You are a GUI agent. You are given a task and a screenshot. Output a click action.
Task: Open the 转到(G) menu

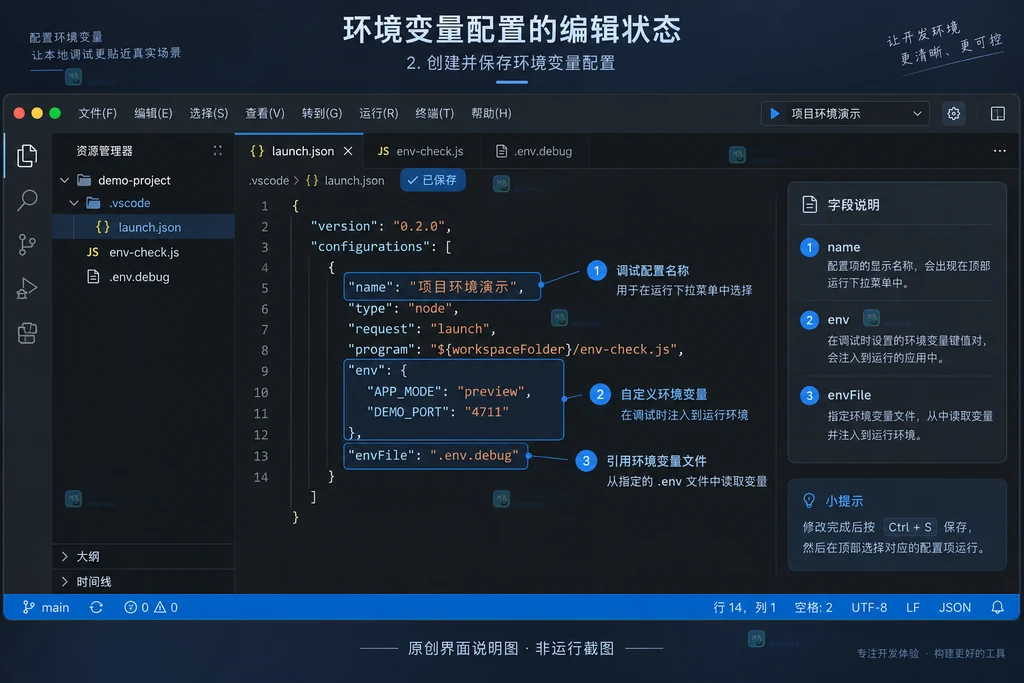322,114
